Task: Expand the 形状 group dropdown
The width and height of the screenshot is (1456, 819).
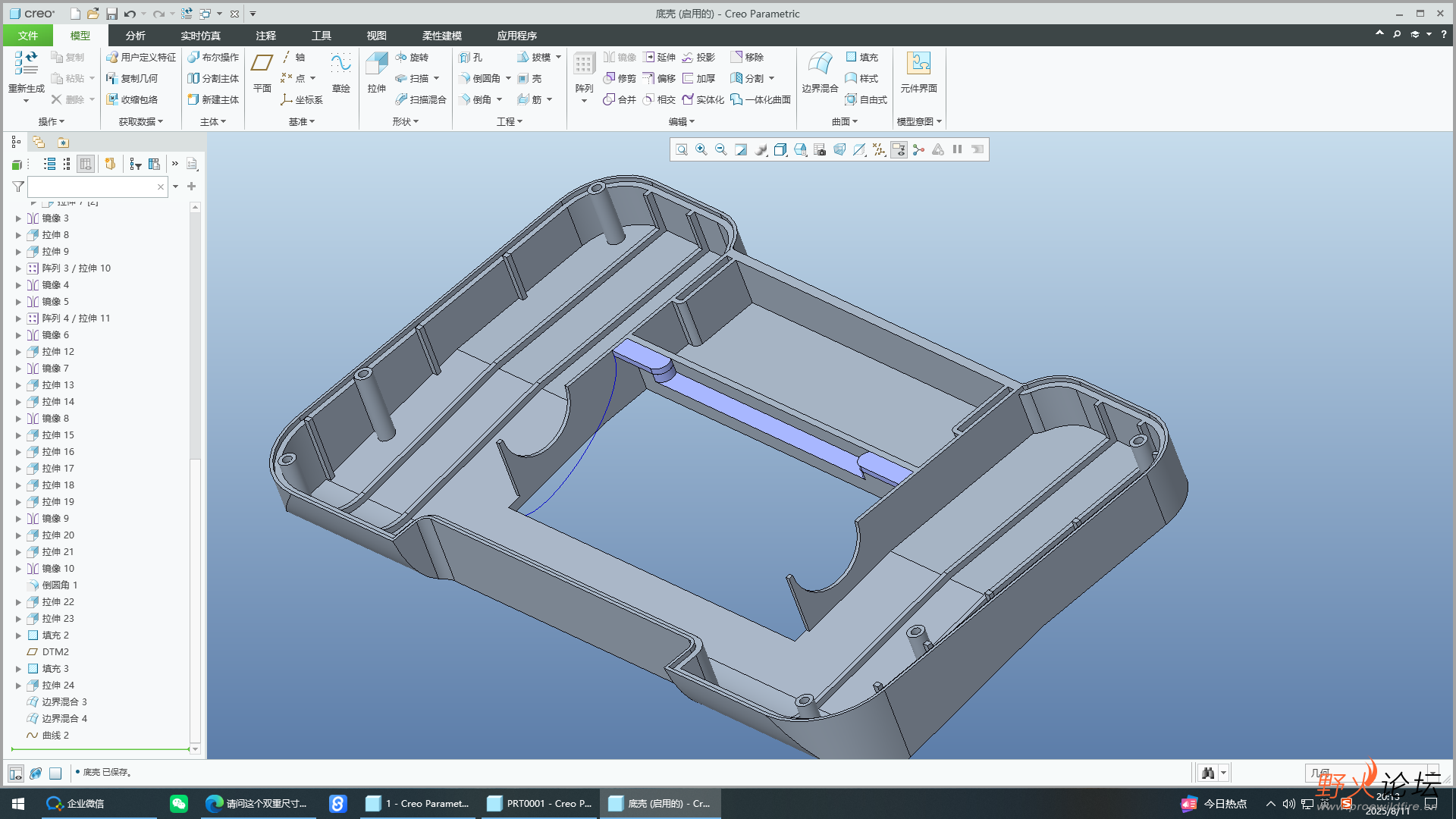Action: [x=406, y=121]
